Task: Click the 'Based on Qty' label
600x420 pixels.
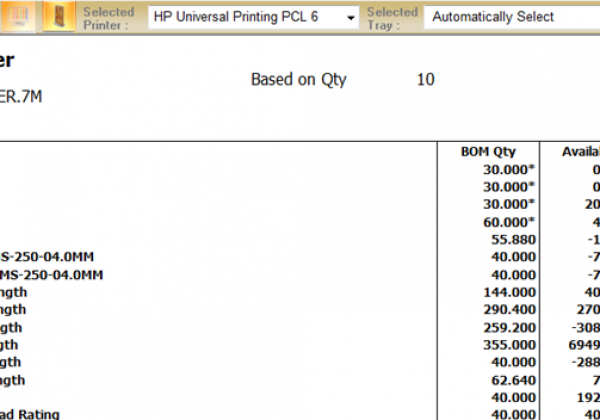Action: (x=298, y=80)
